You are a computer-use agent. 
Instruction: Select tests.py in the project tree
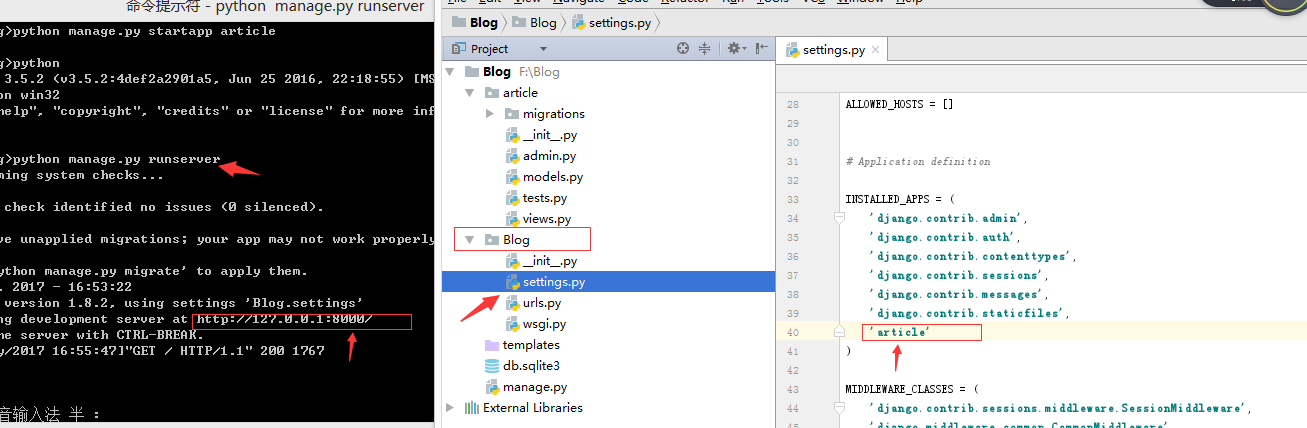point(544,198)
